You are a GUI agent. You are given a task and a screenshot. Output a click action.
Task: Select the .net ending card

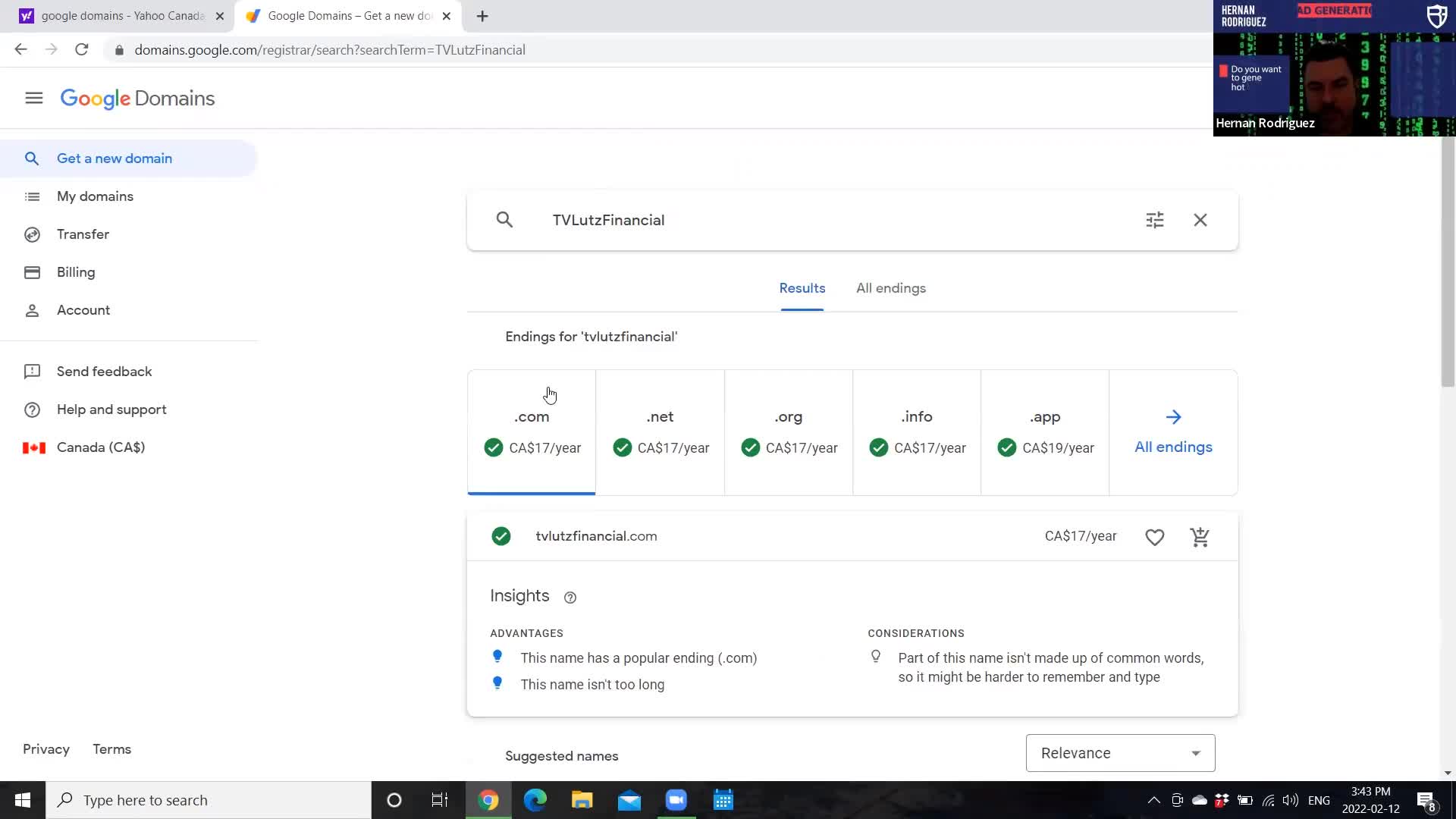point(660,432)
